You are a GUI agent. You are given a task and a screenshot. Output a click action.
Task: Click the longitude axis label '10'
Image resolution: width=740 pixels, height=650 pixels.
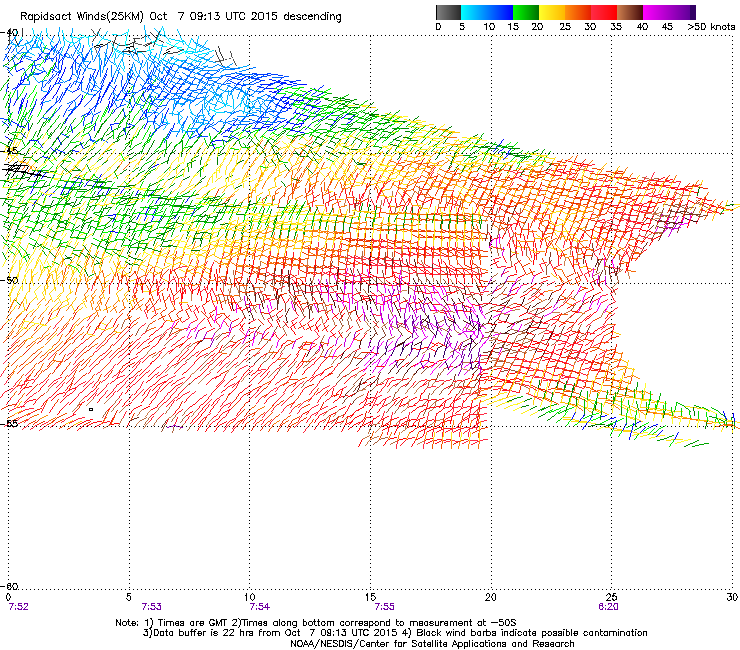coord(250,597)
